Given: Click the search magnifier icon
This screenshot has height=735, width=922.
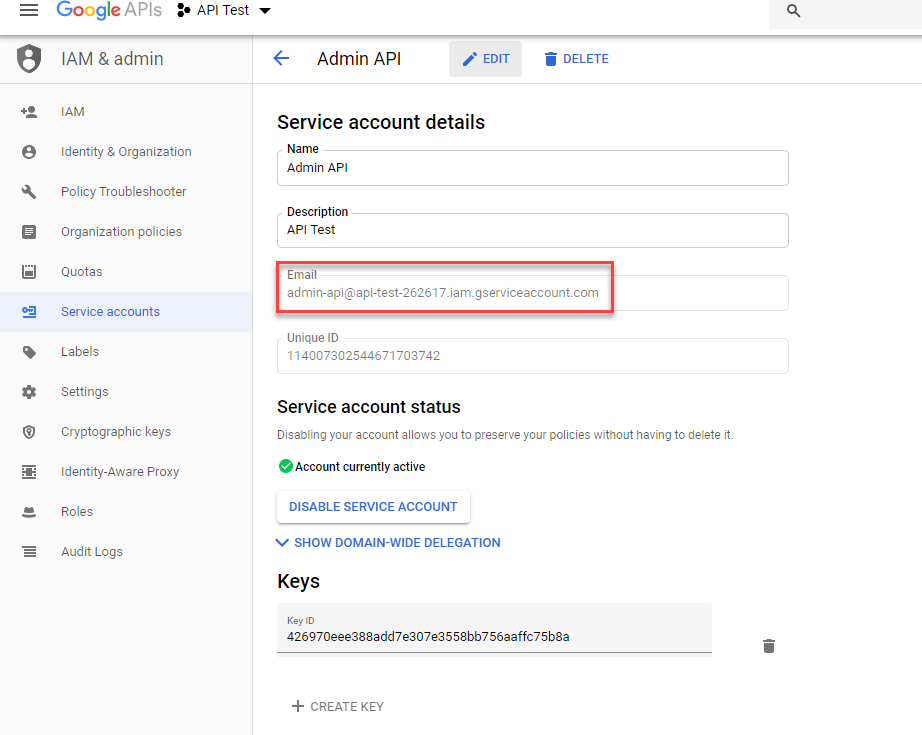Looking at the screenshot, I should tap(793, 14).
